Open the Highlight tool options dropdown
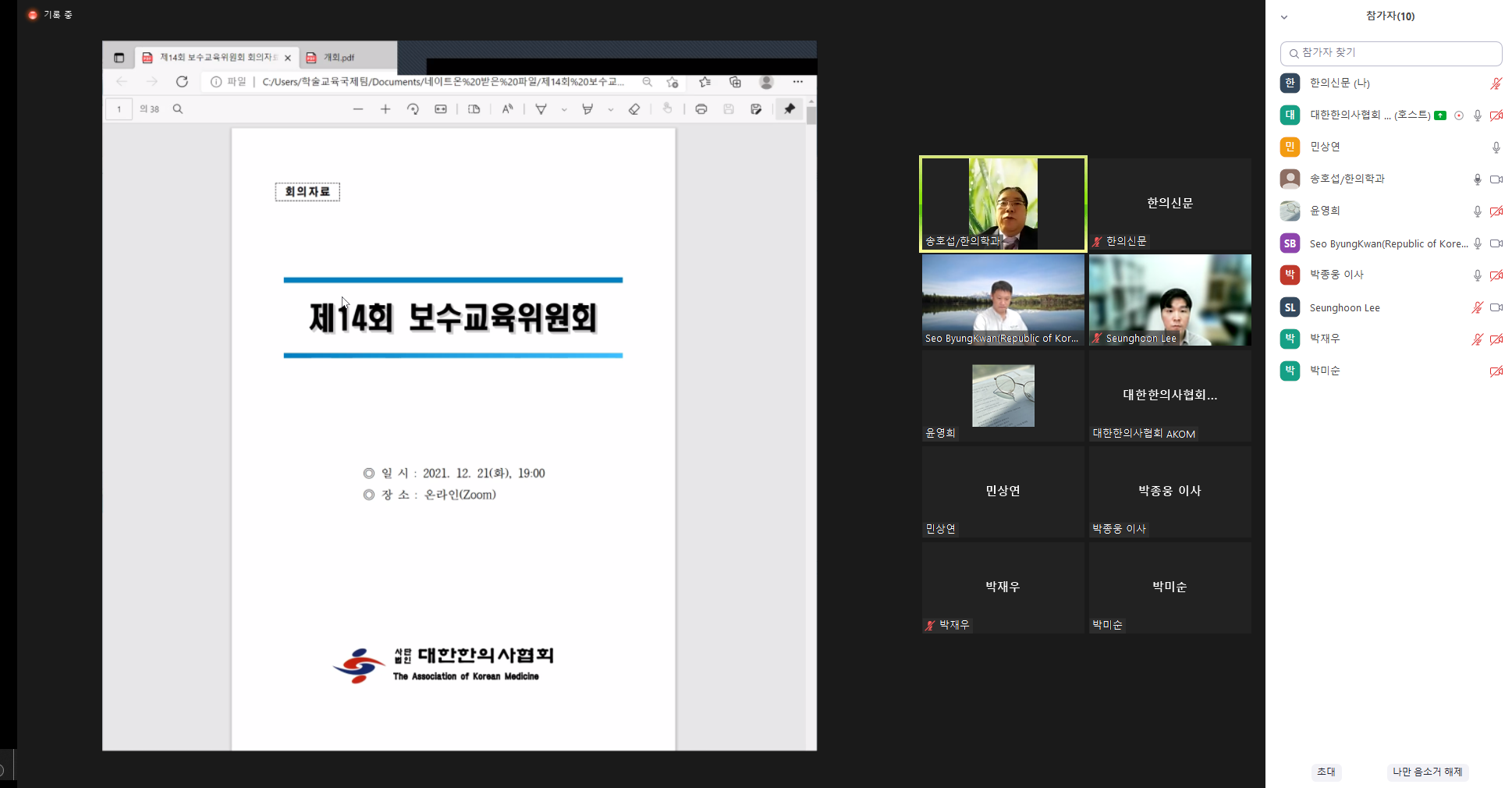The width and height of the screenshot is (1512, 788). pos(610,109)
